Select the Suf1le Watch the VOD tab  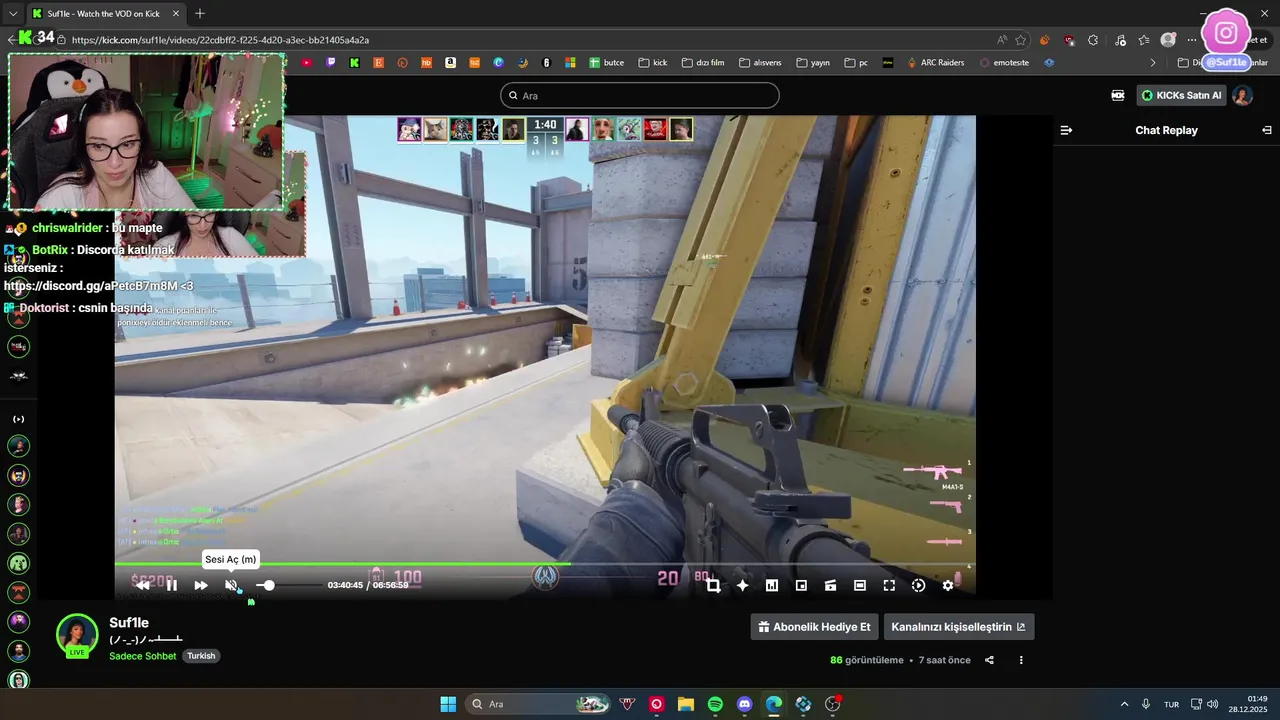point(106,14)
